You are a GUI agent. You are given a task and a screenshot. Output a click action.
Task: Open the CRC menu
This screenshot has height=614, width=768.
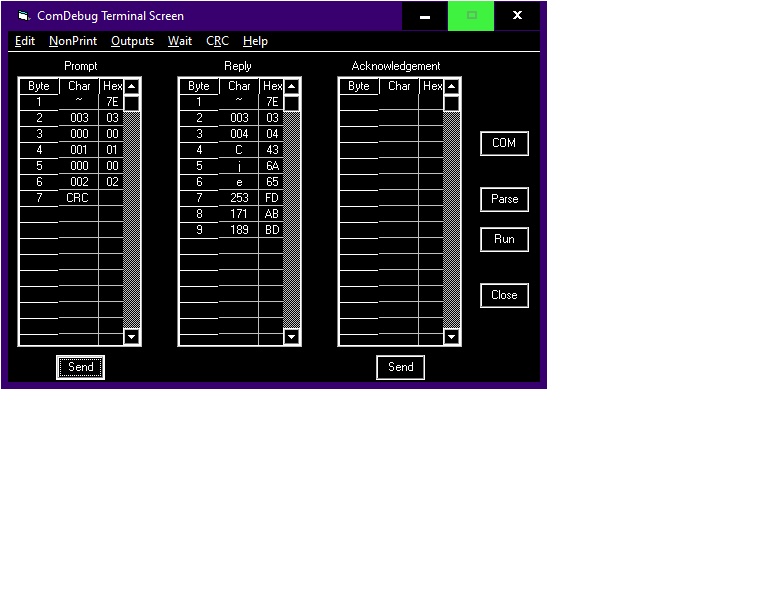[217, 41]
